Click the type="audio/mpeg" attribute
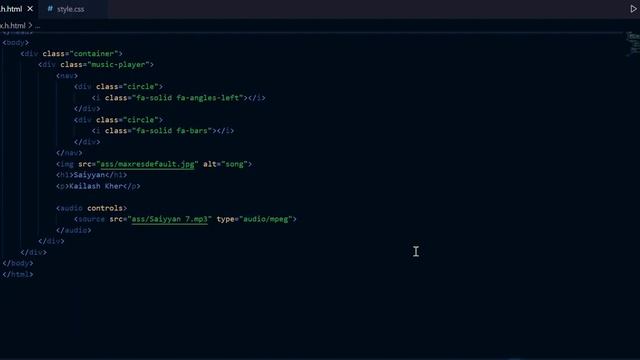Screen dimensions: 640x360 point(254,219)
